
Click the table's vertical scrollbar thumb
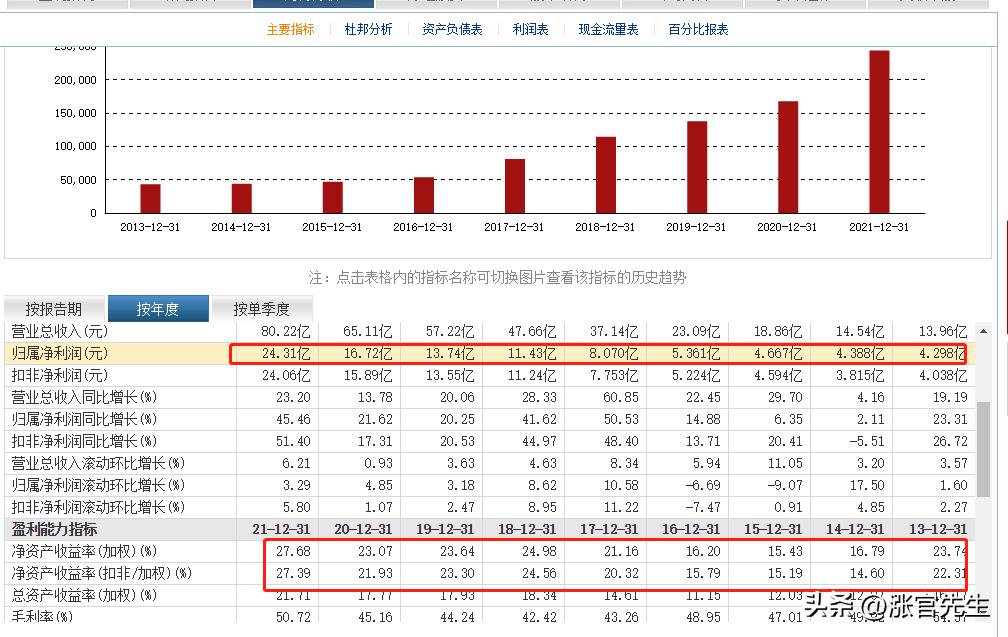click(984, 449)
